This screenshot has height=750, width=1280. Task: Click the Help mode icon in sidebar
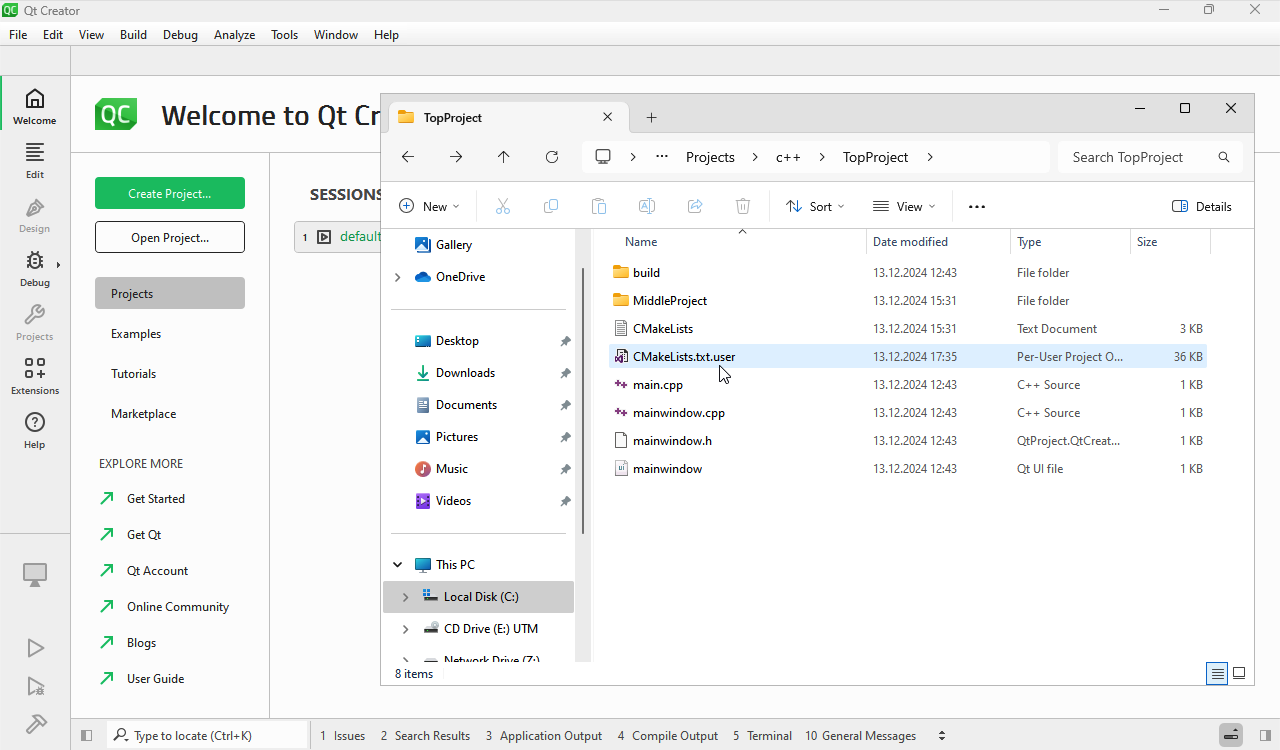point(35,430)
